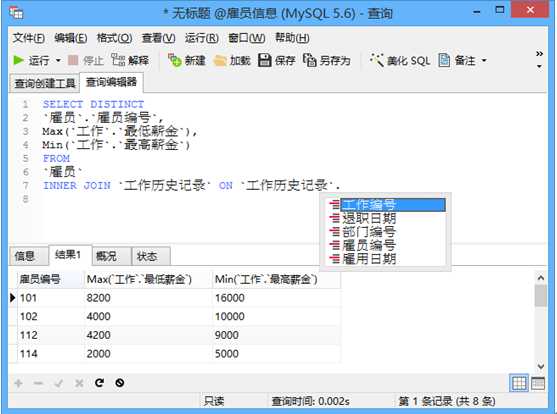Select cell 9000 in results
This screenshot has width=557, height=414.
(276, 335)
